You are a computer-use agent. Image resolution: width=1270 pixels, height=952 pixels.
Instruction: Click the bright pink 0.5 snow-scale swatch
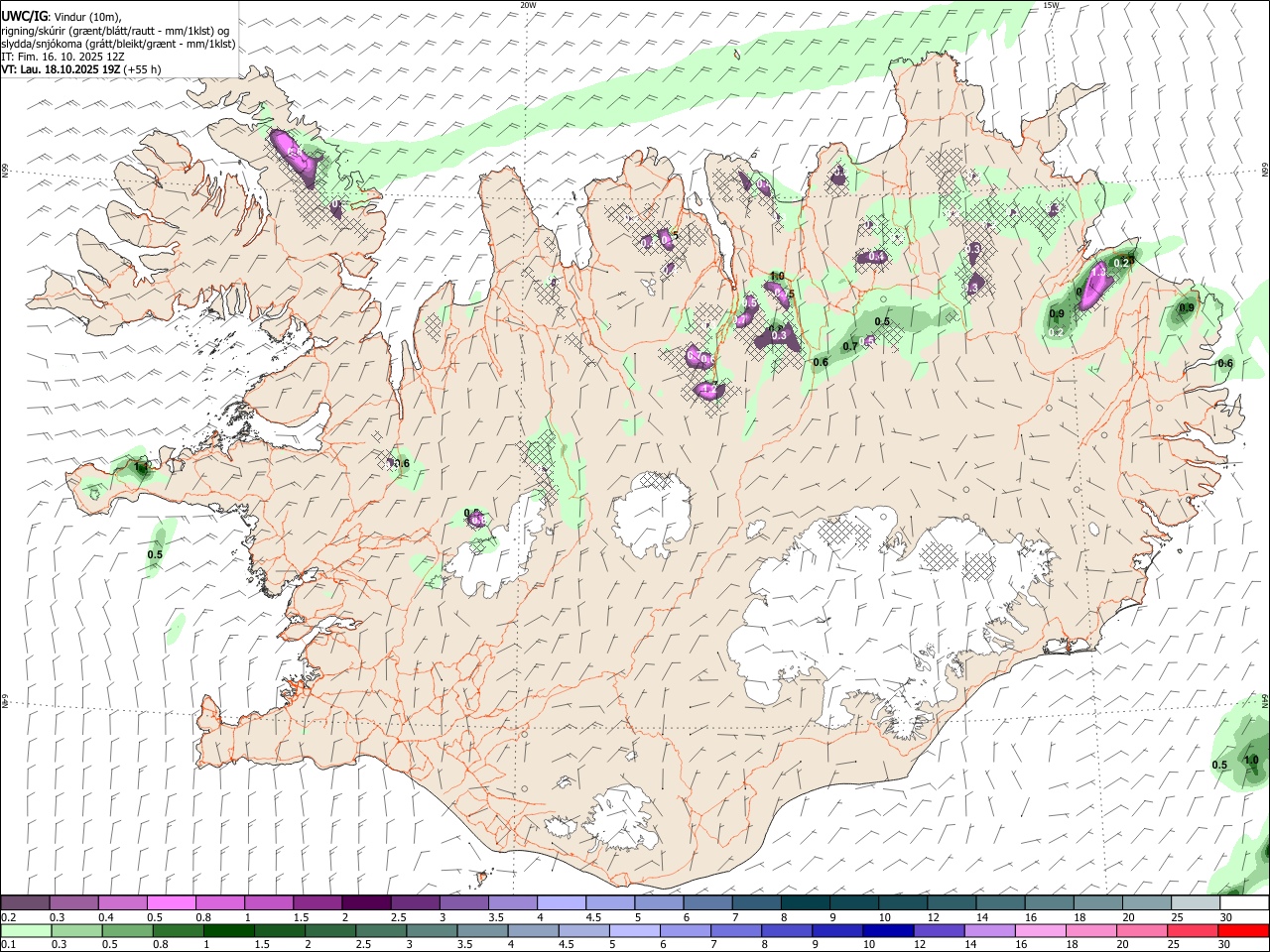coord(171,903)
